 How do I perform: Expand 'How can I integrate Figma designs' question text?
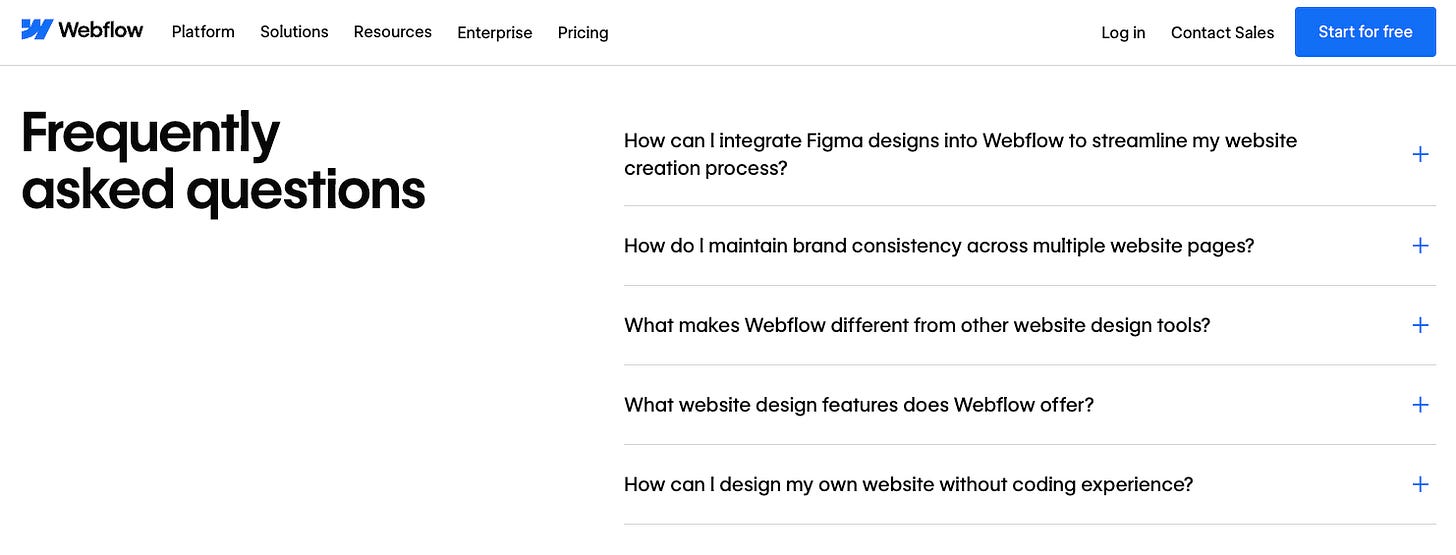coord(960,154)
